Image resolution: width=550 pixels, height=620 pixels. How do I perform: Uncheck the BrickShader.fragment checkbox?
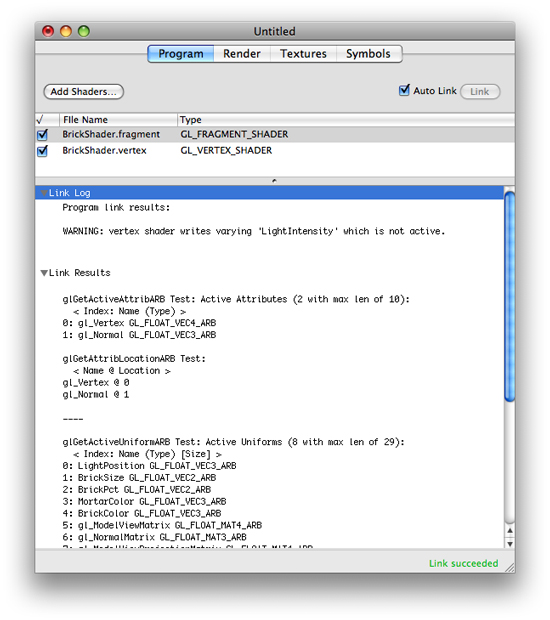click(42, 135)
